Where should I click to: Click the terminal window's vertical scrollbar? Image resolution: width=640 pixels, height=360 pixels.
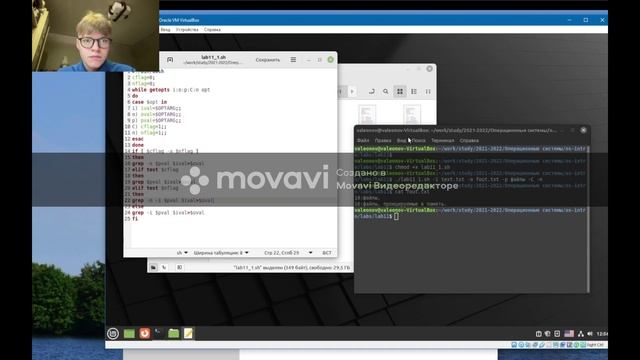click(x=588, y=218)
